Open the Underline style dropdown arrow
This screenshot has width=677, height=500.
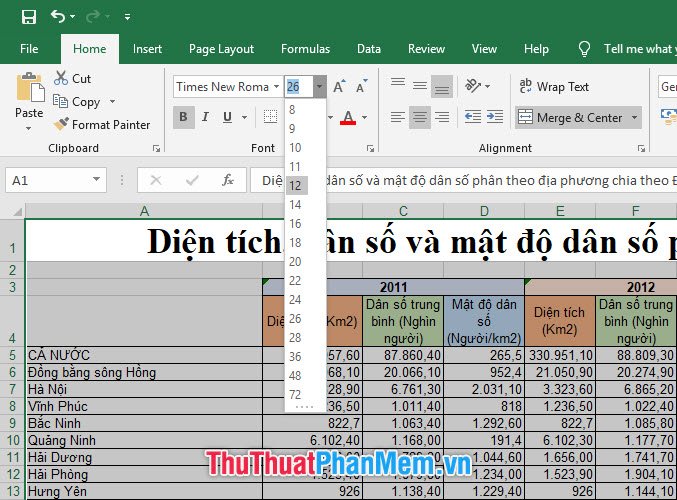(244, 117)
